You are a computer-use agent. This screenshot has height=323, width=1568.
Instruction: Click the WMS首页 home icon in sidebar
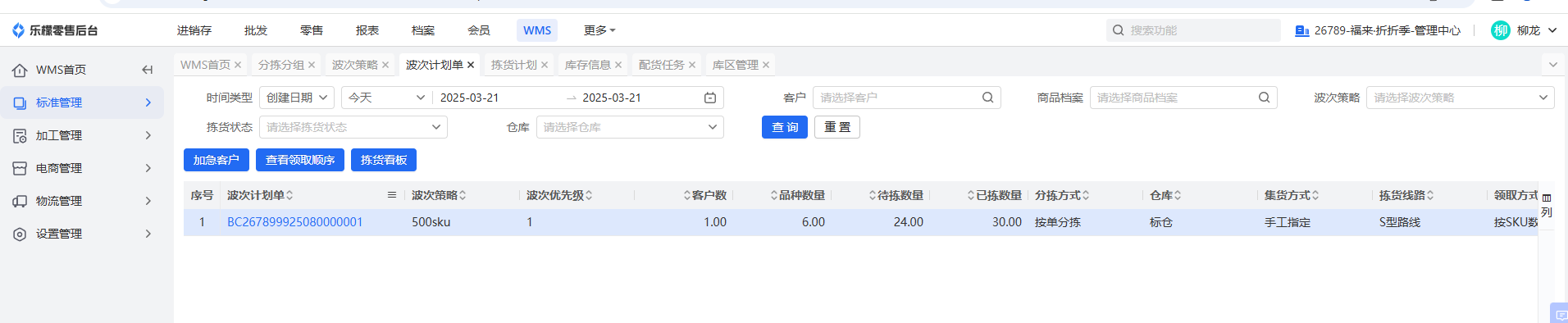(20, 70)
